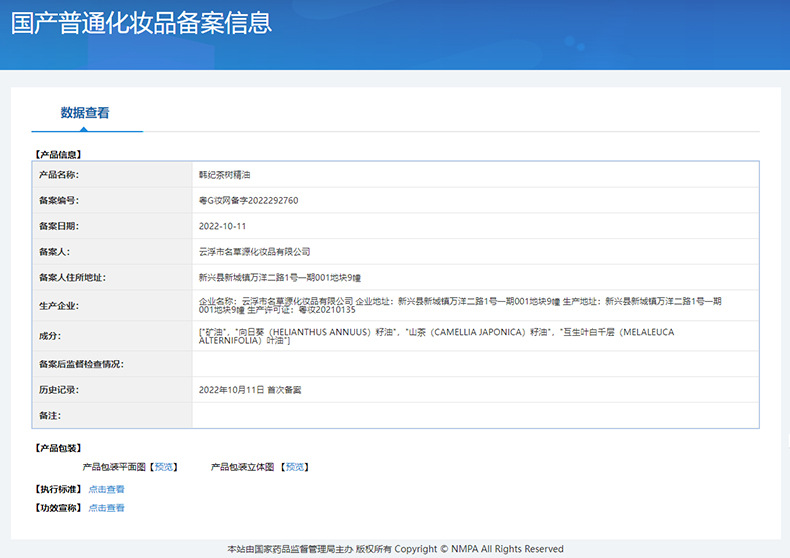This screenshot has height=558, width=790.
Task: Open the 数据查看 tab
Action: [x=85, y=113]
